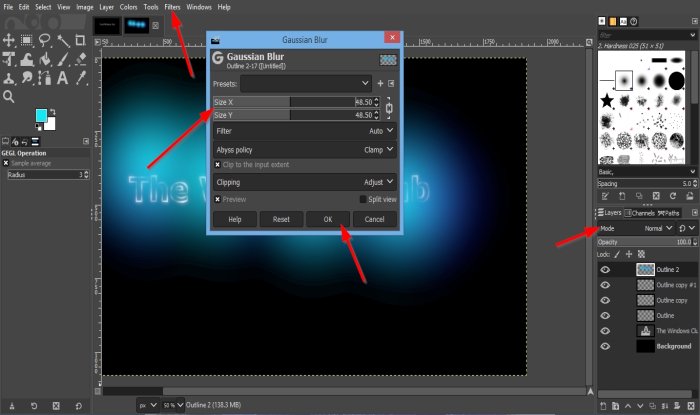Select the Eraser tool

click(x=80, y=59)
